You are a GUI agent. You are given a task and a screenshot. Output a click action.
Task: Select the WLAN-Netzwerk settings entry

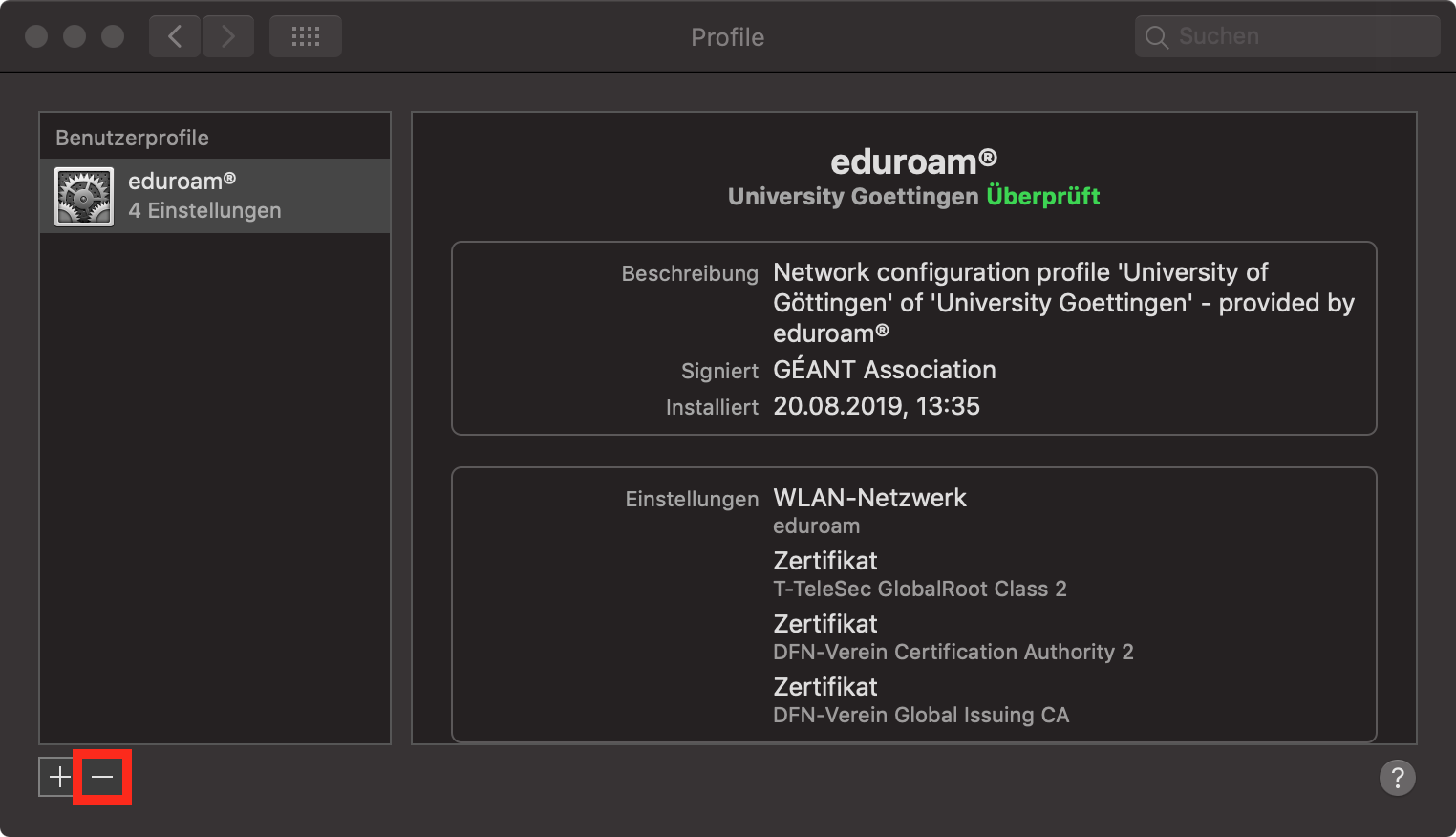(869, 510)
